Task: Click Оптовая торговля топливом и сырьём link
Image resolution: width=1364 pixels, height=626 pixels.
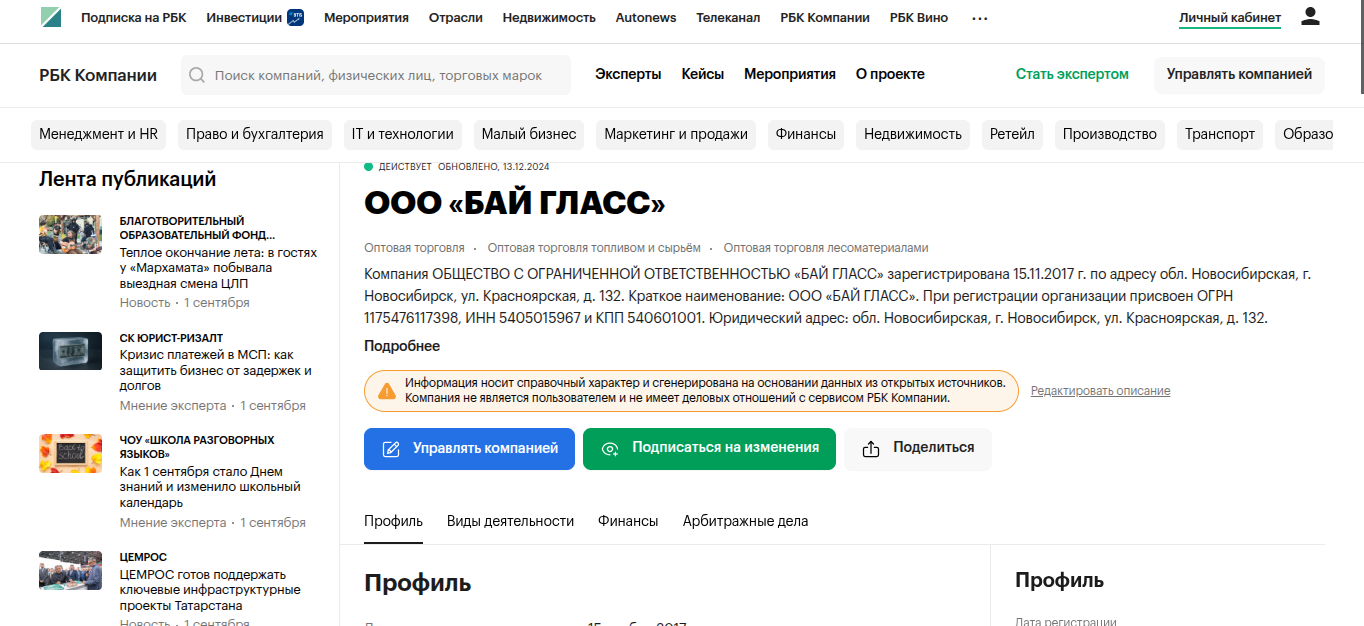Action: pyautogui.click(x=594, y=248)
